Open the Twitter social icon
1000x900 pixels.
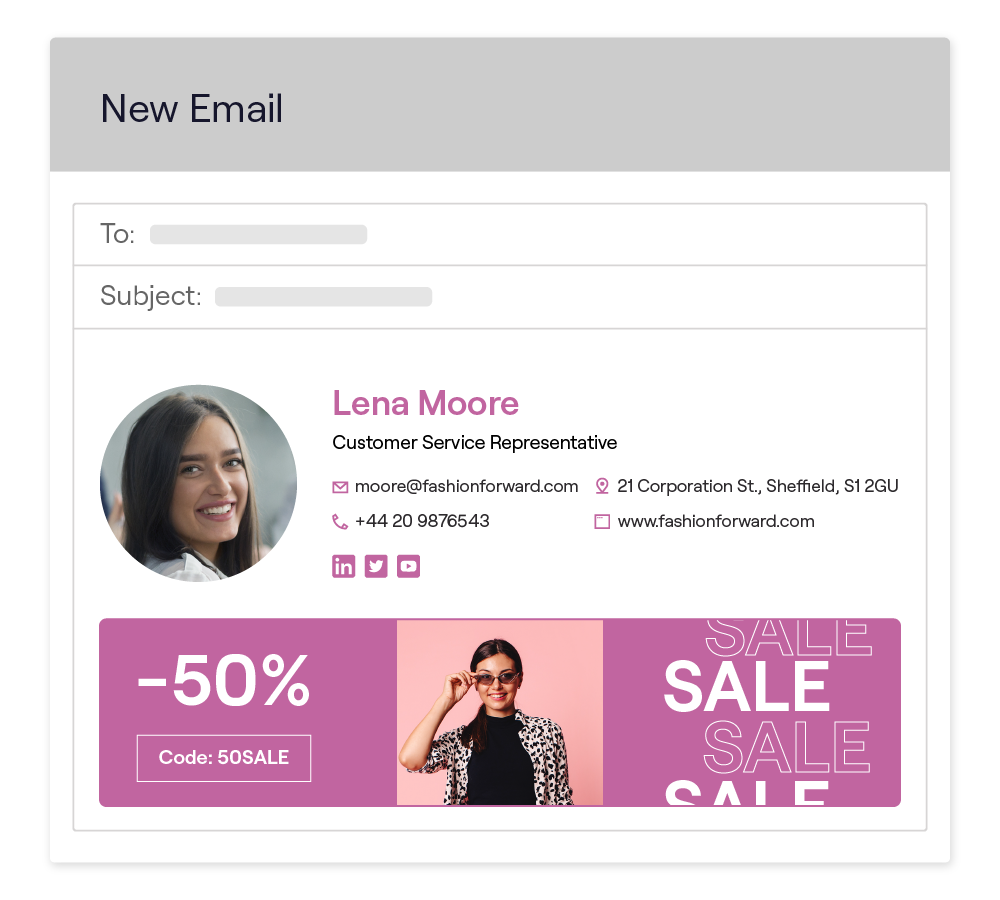click(x=376, y=566)
